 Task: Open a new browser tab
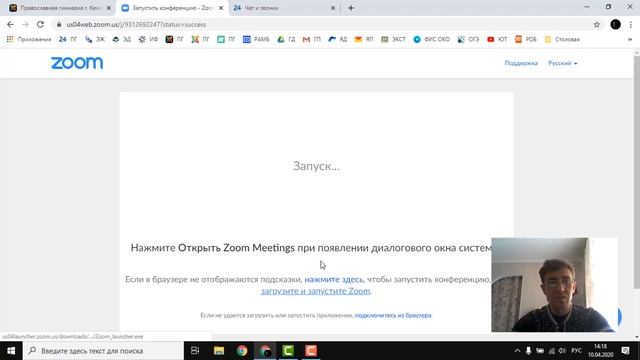(351, 8)
